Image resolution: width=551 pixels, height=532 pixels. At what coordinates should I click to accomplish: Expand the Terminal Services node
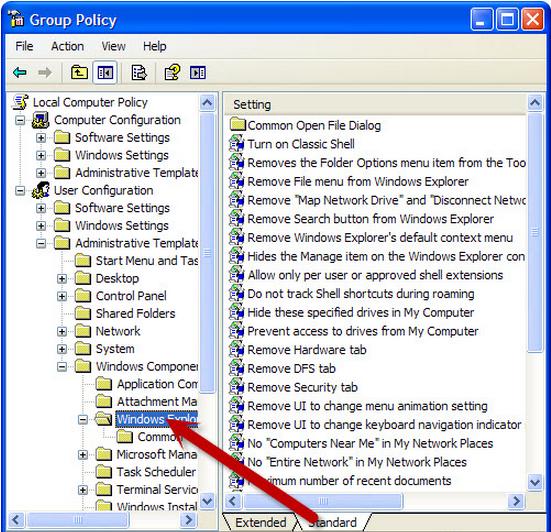(83, 490)
